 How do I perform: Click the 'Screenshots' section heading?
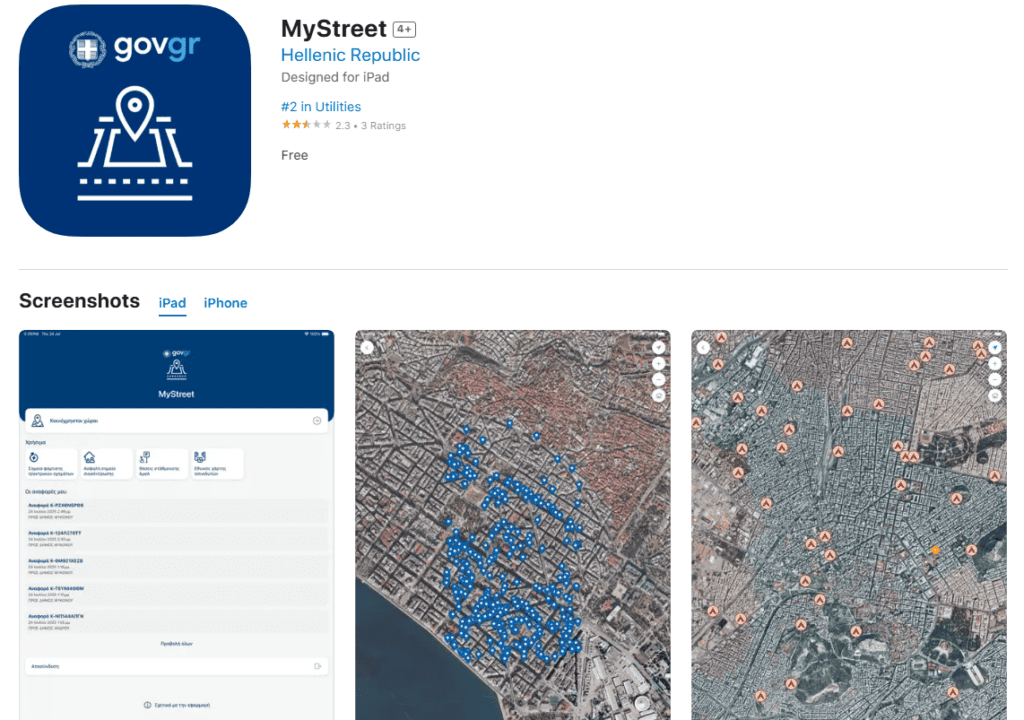79,301
